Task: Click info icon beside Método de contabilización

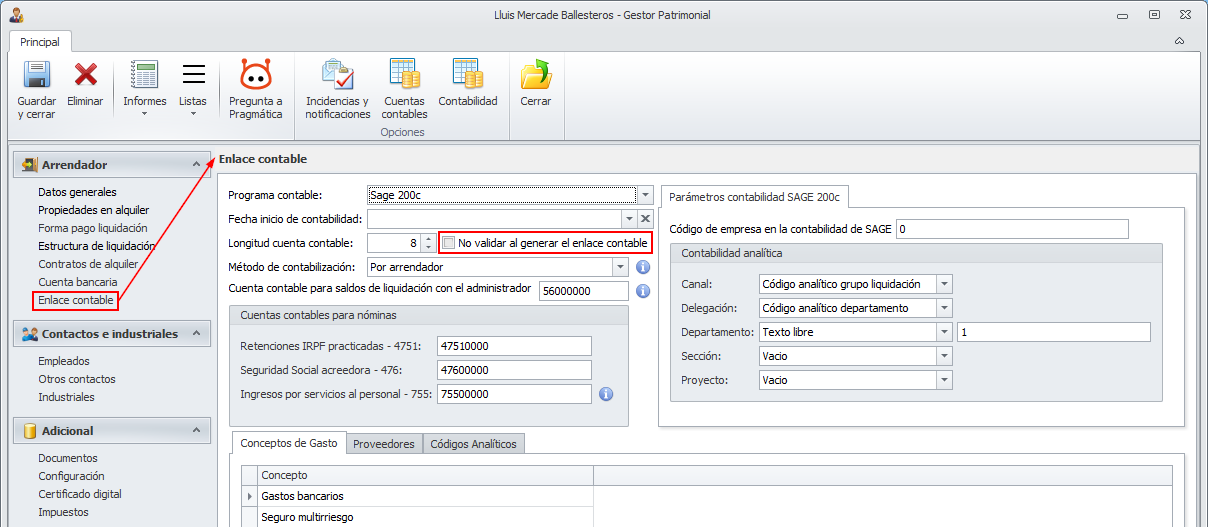Action: (643, 267)
